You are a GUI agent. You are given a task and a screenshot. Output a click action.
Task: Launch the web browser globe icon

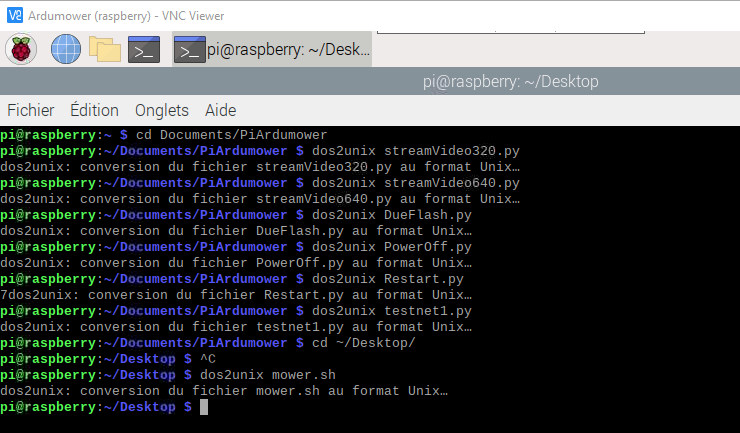(x=66, y=49)
